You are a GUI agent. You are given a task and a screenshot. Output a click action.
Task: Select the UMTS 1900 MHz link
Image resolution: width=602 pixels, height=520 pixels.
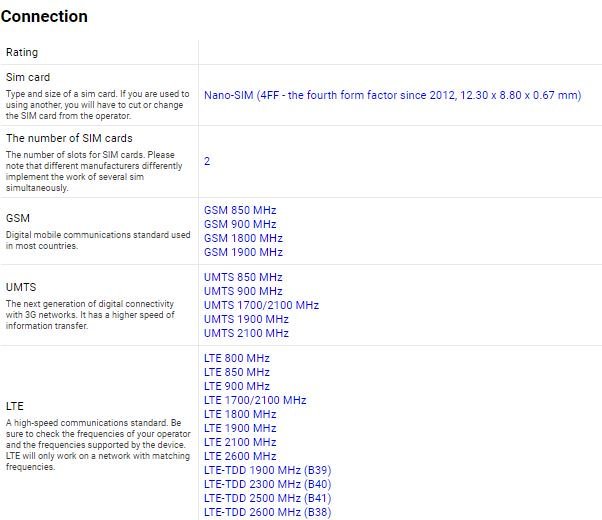click(246, 320)
